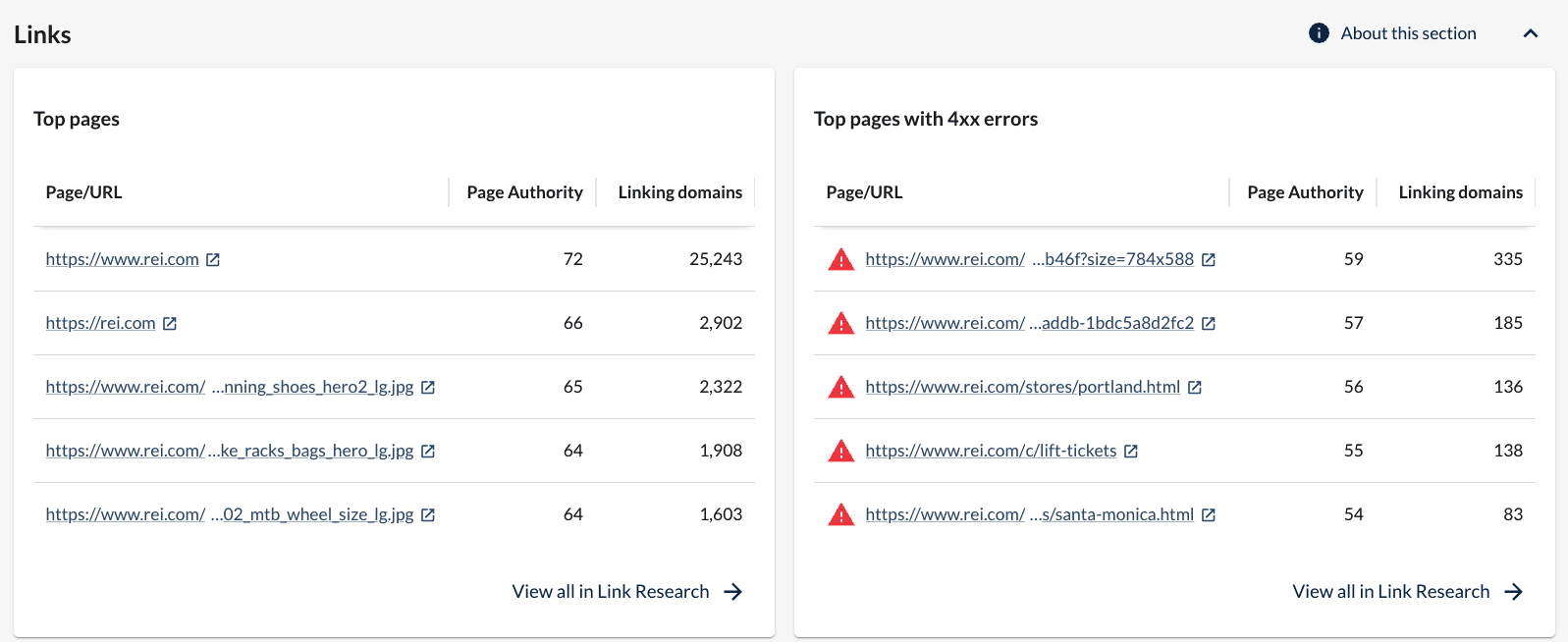Image resolution: width=1568 pixels, height=642 pixels.
Task: Sort Top pages by Linking domains column
Action: (x=679, y=192)
